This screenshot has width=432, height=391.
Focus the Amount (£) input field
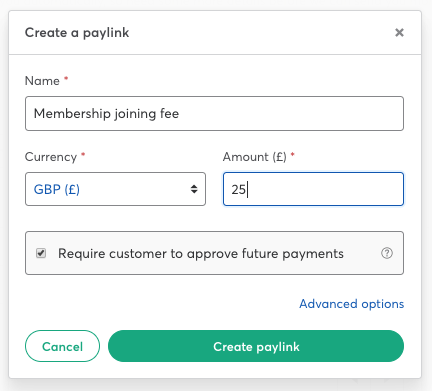313,189
